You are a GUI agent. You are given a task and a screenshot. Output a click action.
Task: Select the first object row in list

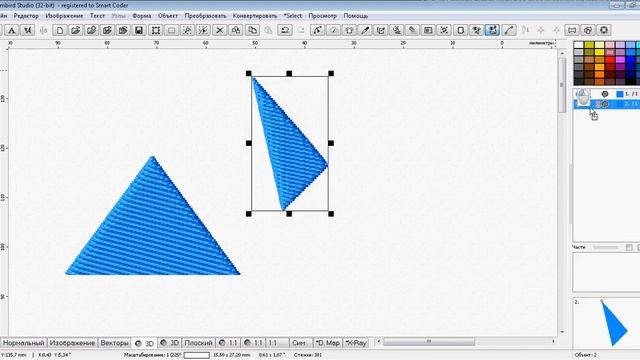607,94
